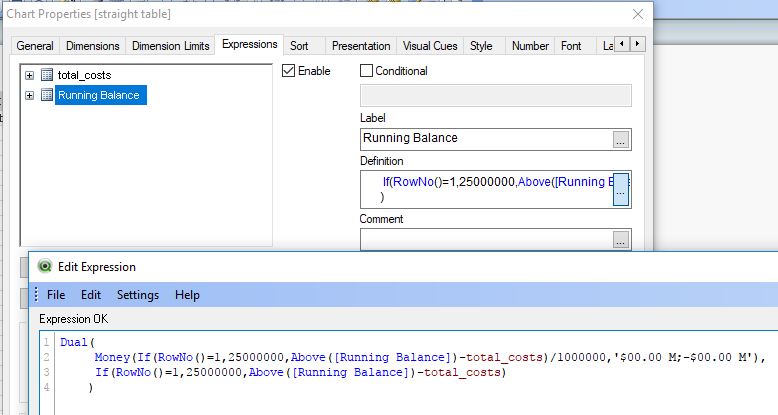Switch to the Dimensions tab
This screenshot has width=778, height=415.
coord(93,46)
